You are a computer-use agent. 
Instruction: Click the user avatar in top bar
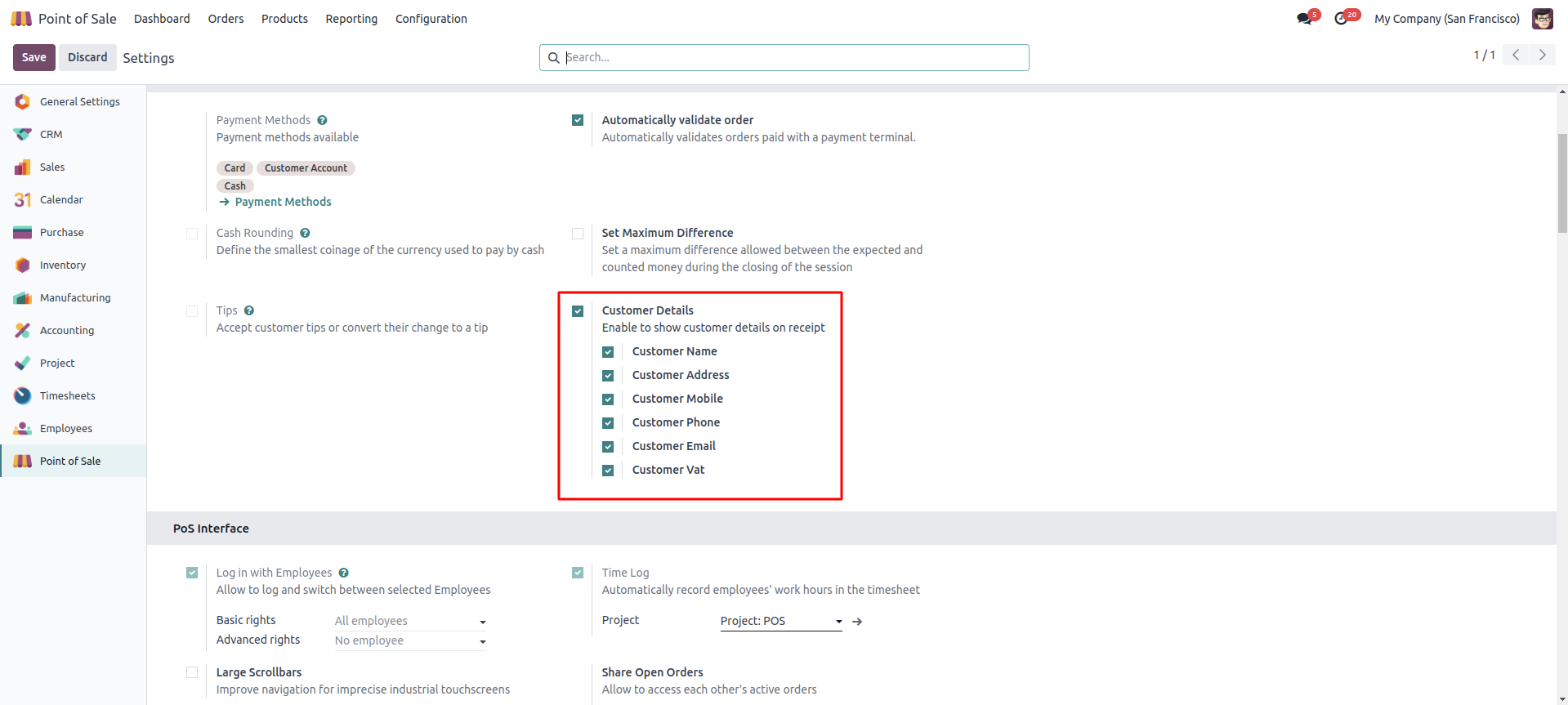pyautogui.click(x=1542, y=18)
